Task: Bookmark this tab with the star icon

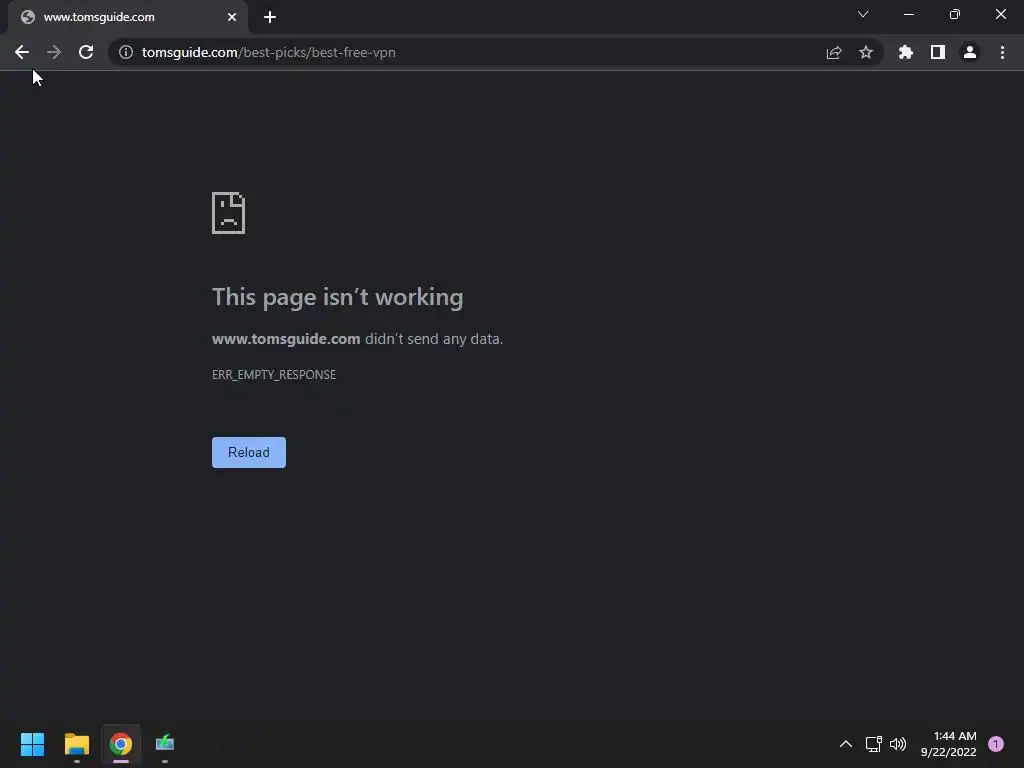Action: 866,52
